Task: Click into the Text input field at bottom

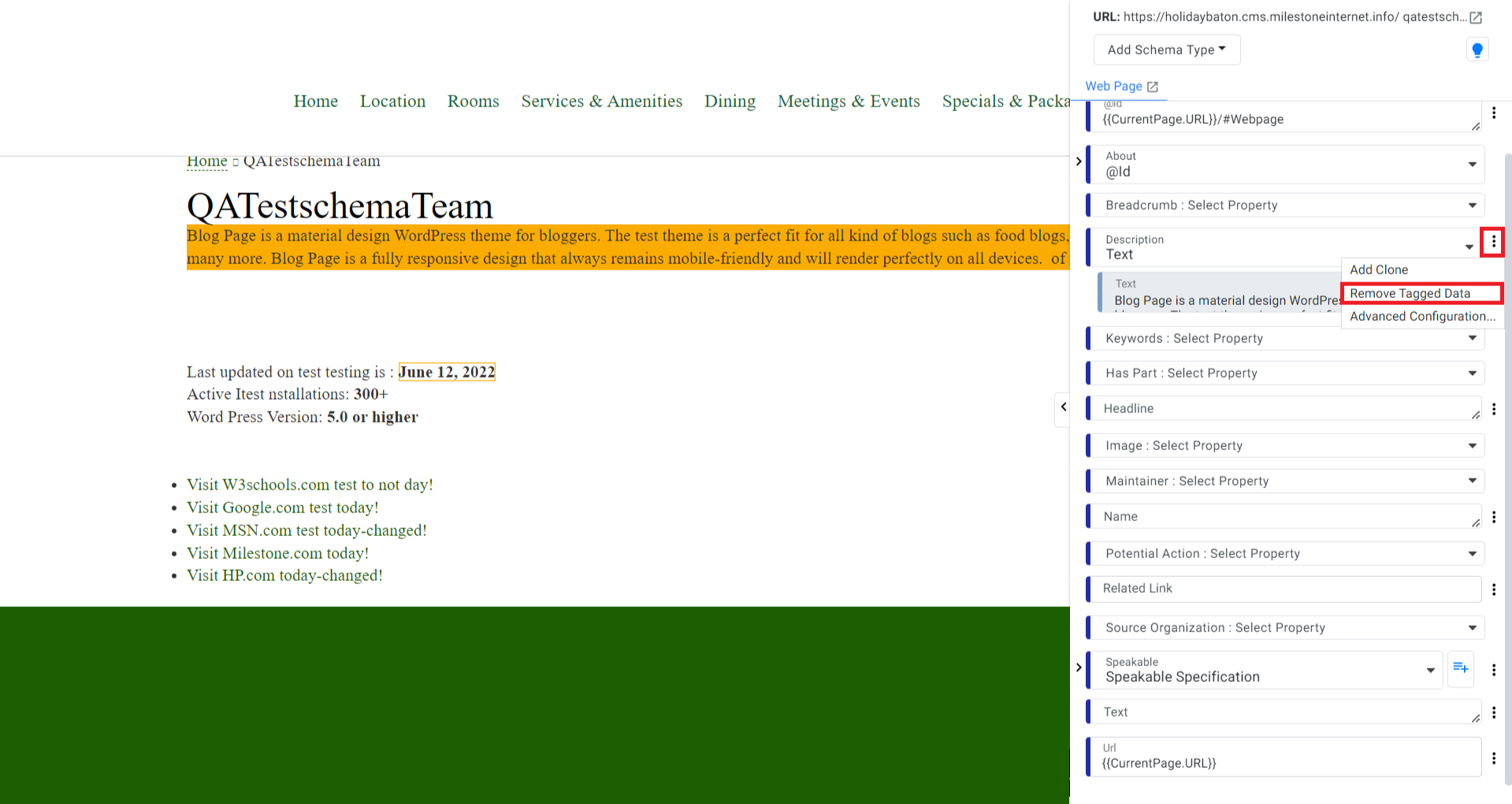Action: [x=1284, y=712]
